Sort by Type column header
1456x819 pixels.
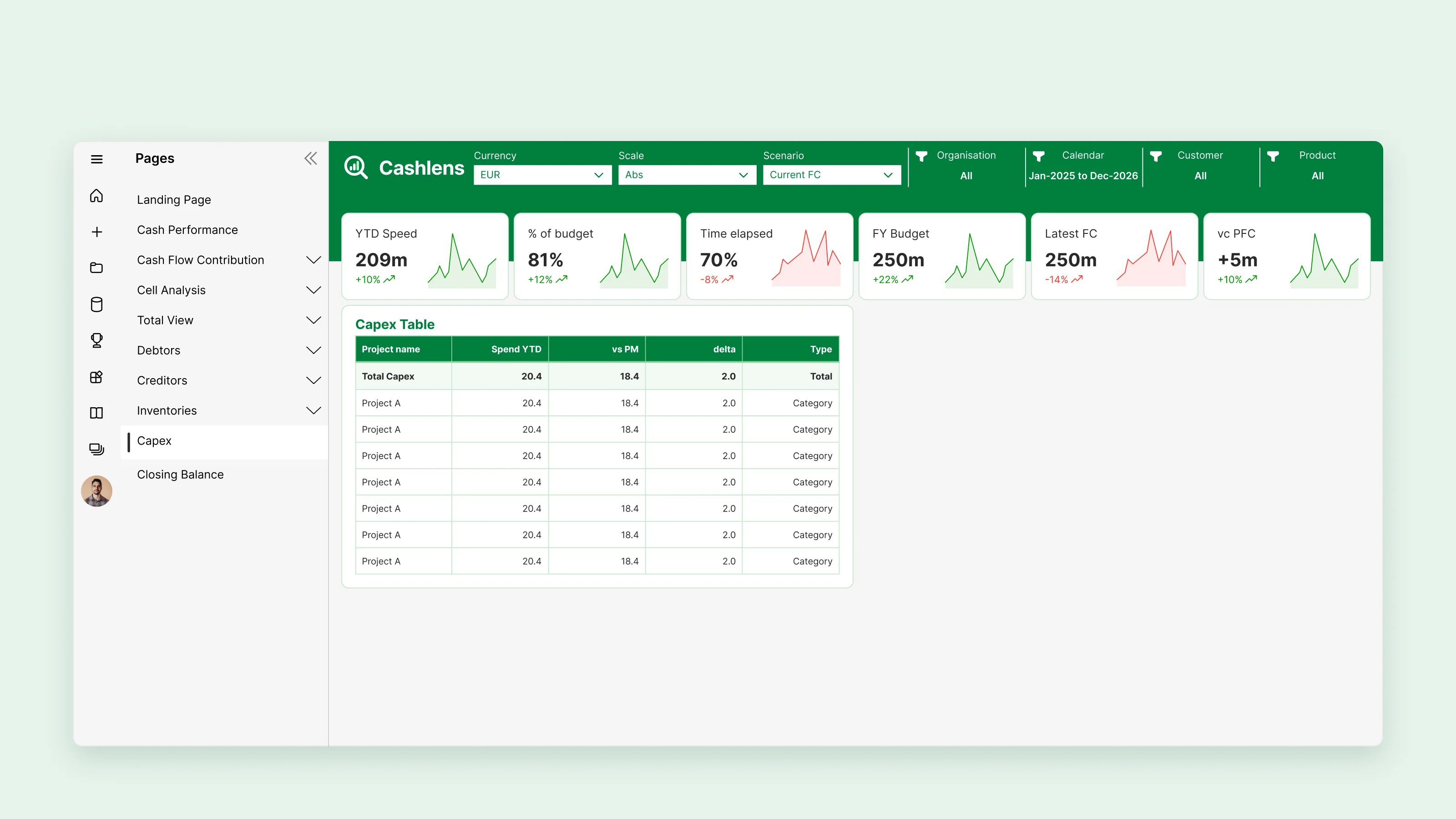coord(791,349)
